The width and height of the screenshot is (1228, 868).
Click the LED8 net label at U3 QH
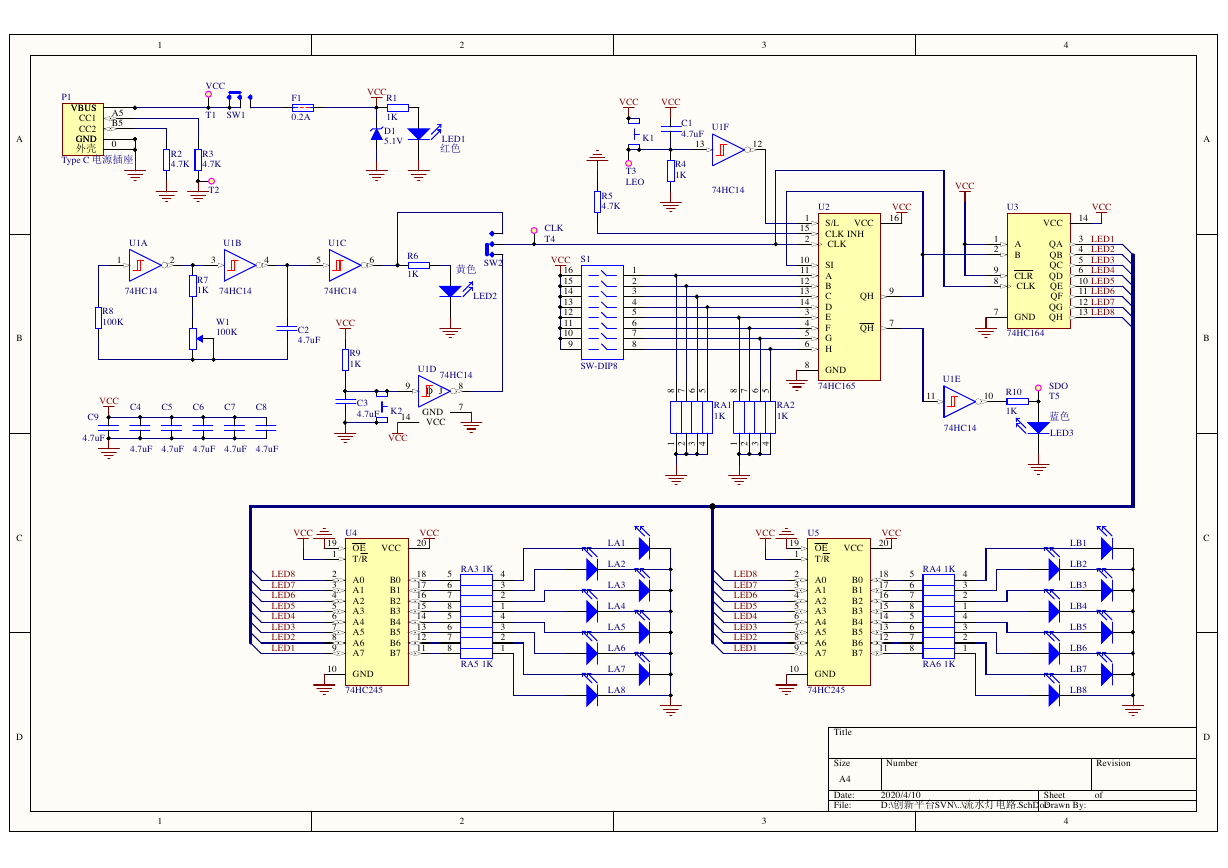pyautogui.click(x=1102, y=312)
